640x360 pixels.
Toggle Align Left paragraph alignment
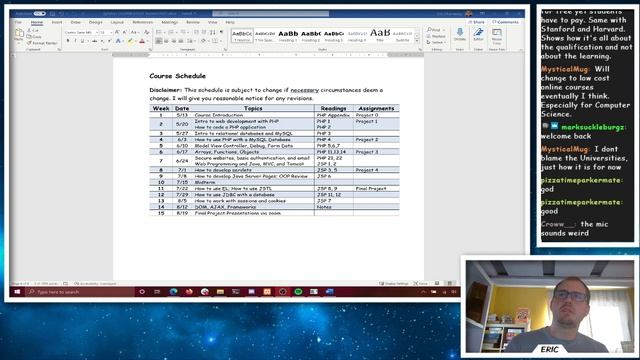click(x=158, y=41)
